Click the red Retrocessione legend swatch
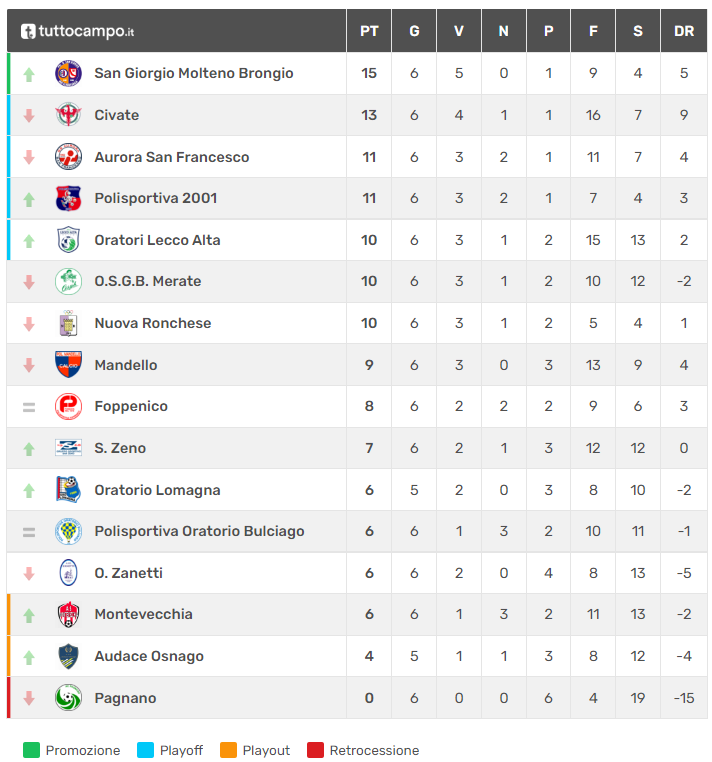The height and width of the screenshot is (762, 712). (x=315, y=750)
